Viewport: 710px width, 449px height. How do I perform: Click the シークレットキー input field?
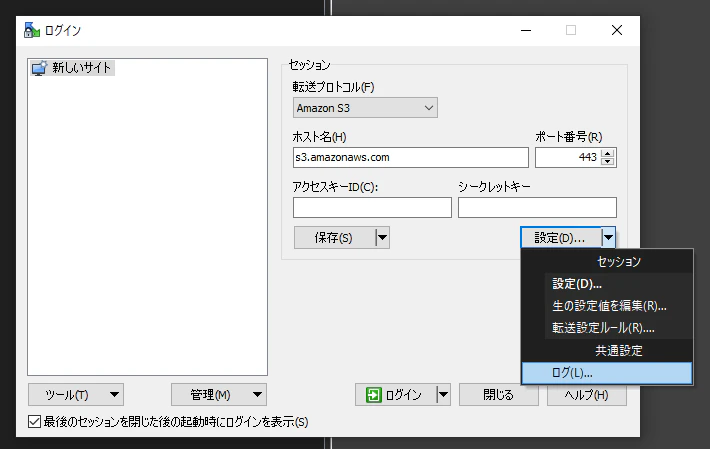coord(537,207)
